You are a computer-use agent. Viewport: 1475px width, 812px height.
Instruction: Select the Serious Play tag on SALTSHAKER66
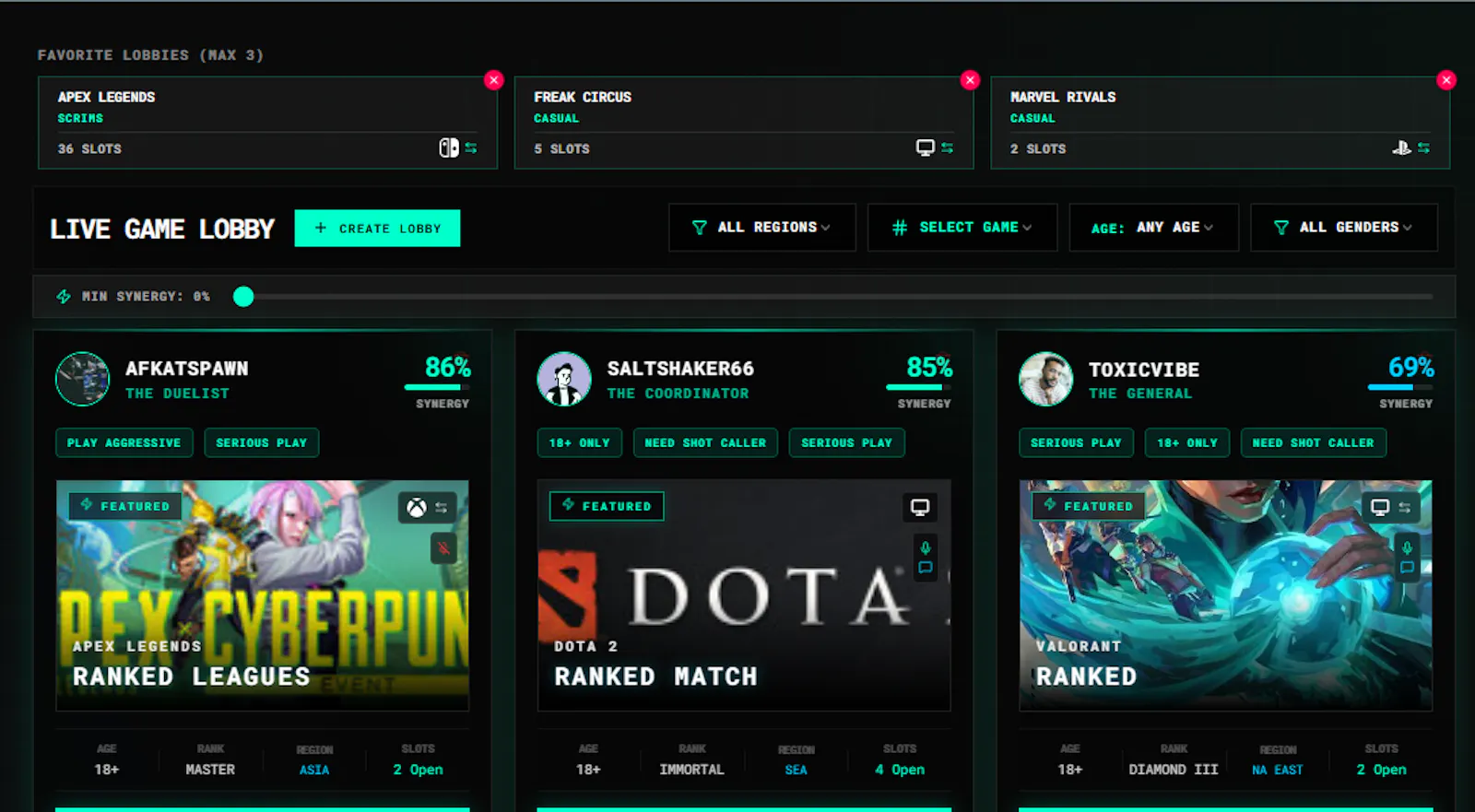[847, 443]
